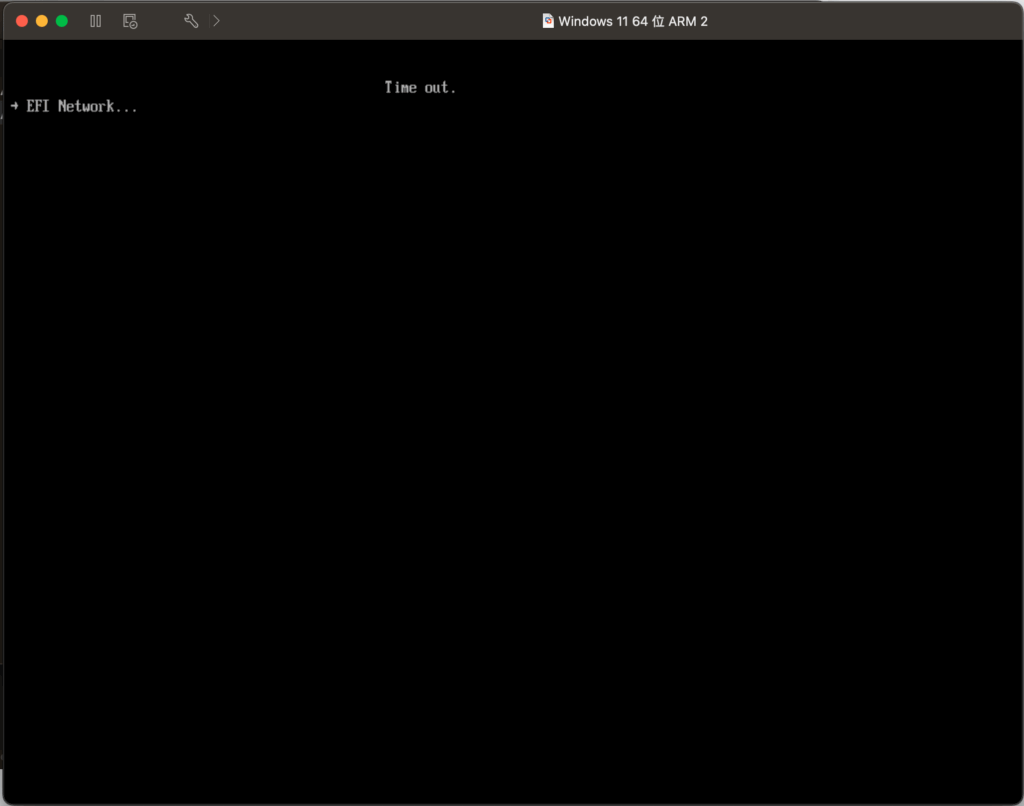Image resolution: width=1024 pixels, height=806 pixels.
Task: Click empty title bar left of VM name
Action: [380, 21]
